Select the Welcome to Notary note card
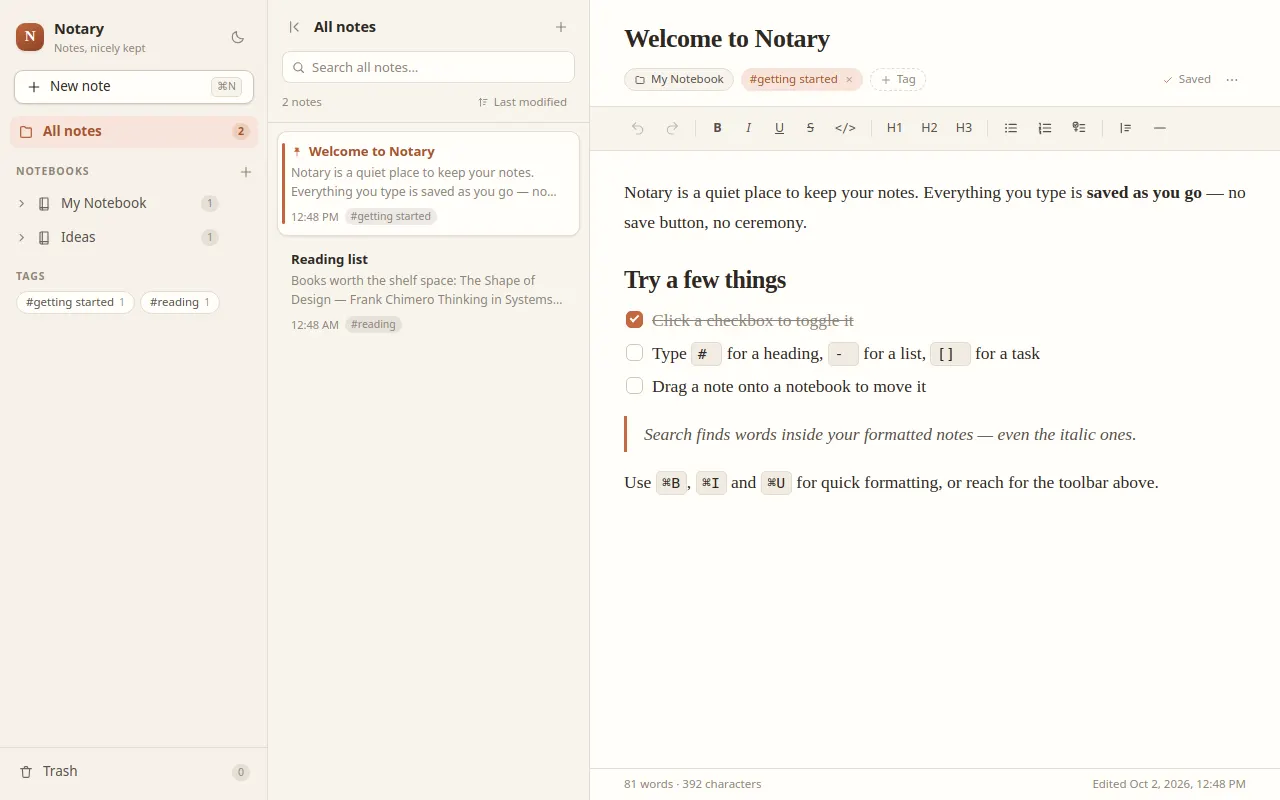The image size is (1280, 800). 428,184
